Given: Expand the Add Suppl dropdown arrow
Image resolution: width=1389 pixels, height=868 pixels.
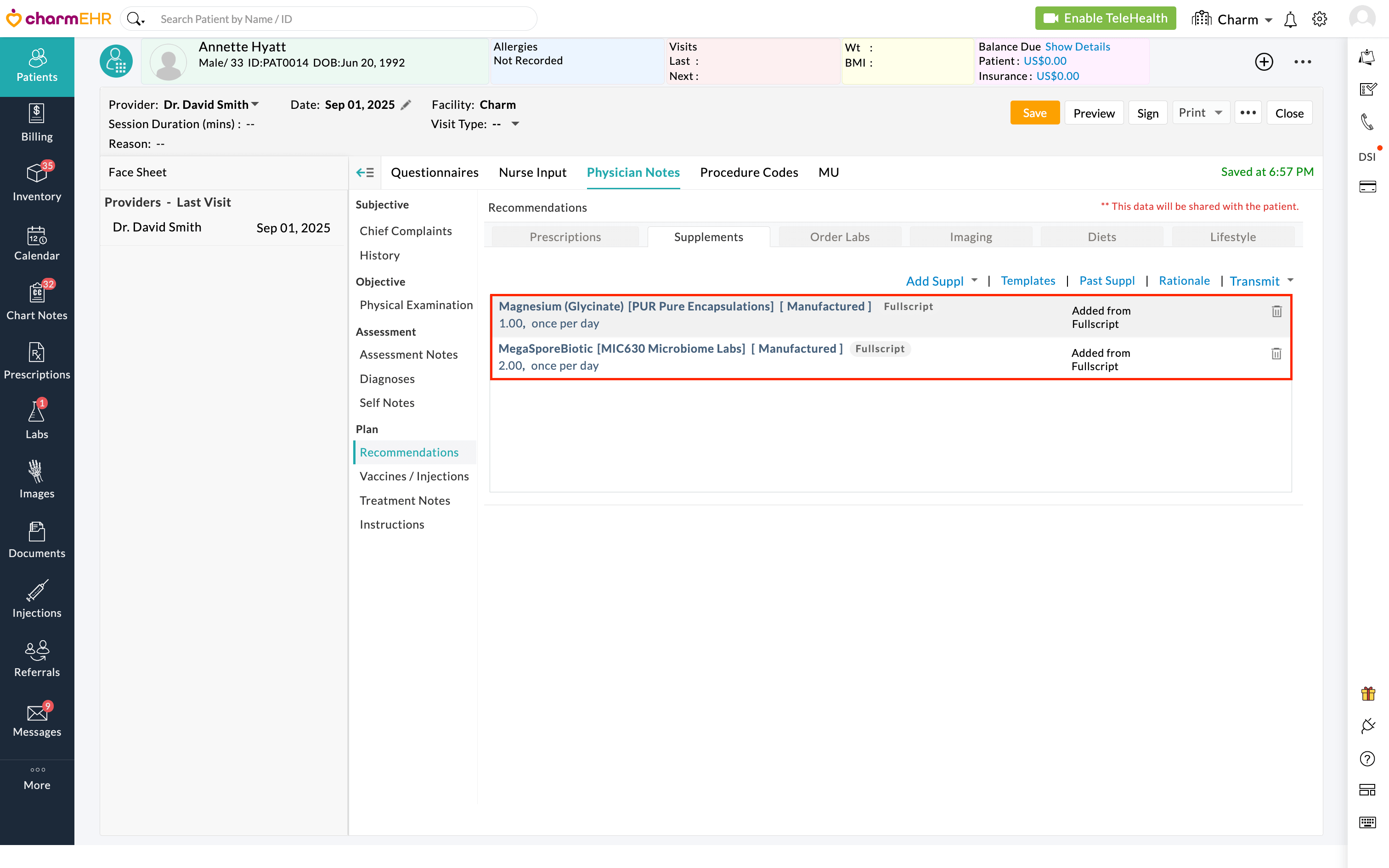Looking at the screenshot, I should 974,280.
